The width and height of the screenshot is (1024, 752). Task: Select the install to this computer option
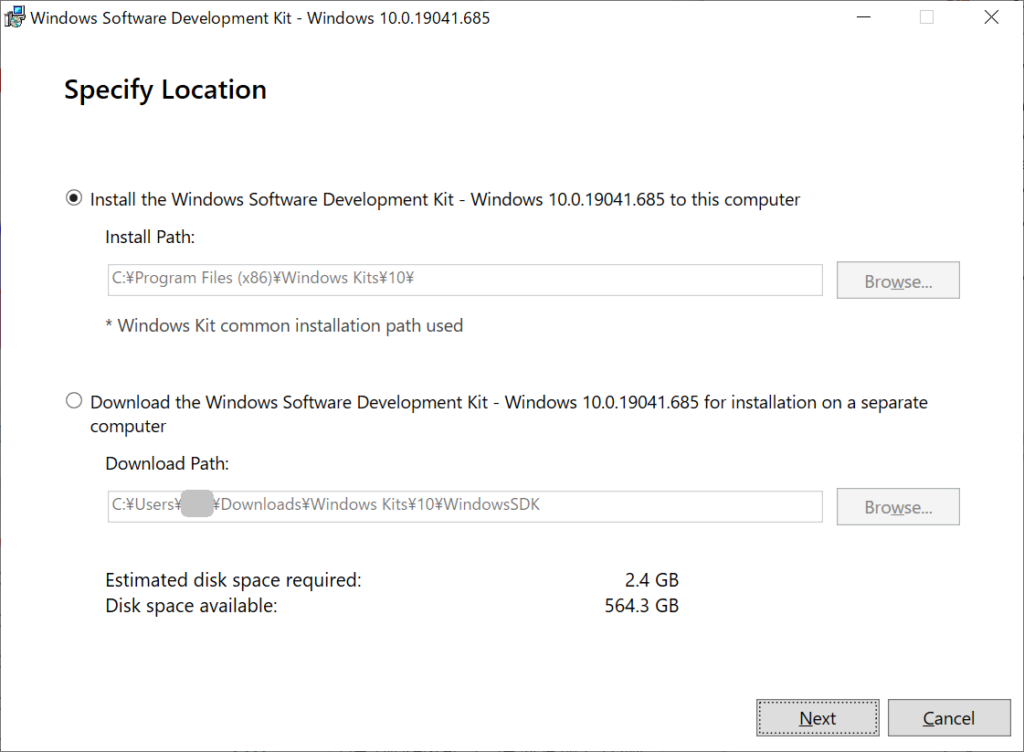pyautogui.click(x=74, y=199)
